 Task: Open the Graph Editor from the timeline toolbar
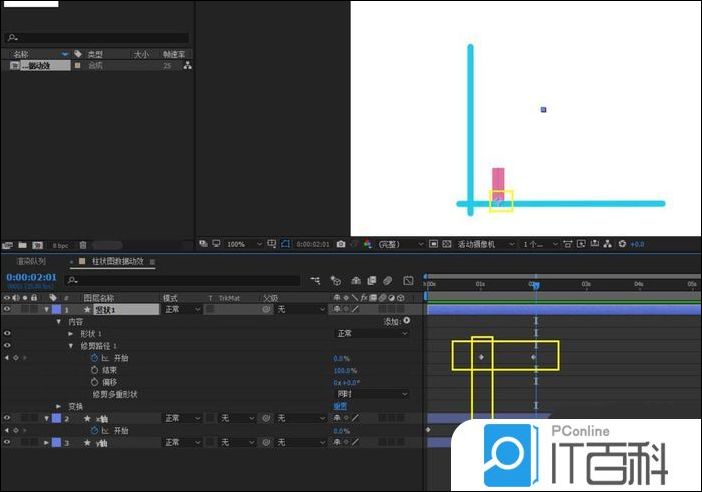click(x=408, y=281)
